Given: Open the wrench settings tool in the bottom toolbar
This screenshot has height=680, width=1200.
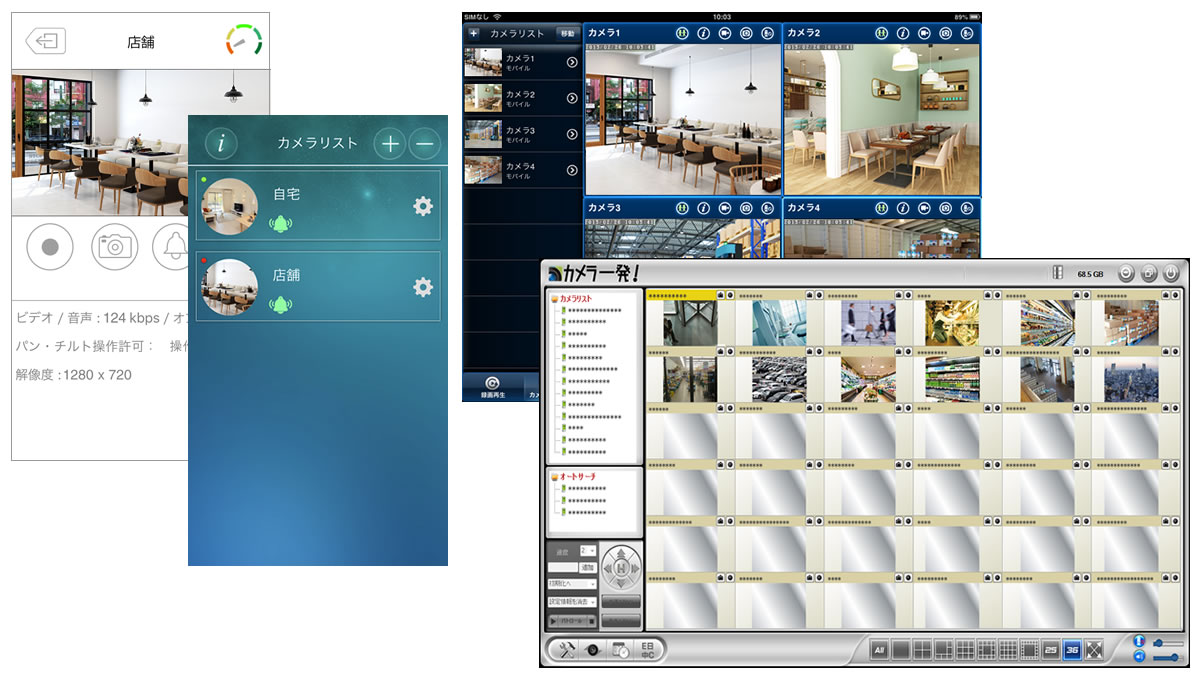Looking at the screenshot, I should [x=567, y=649].
